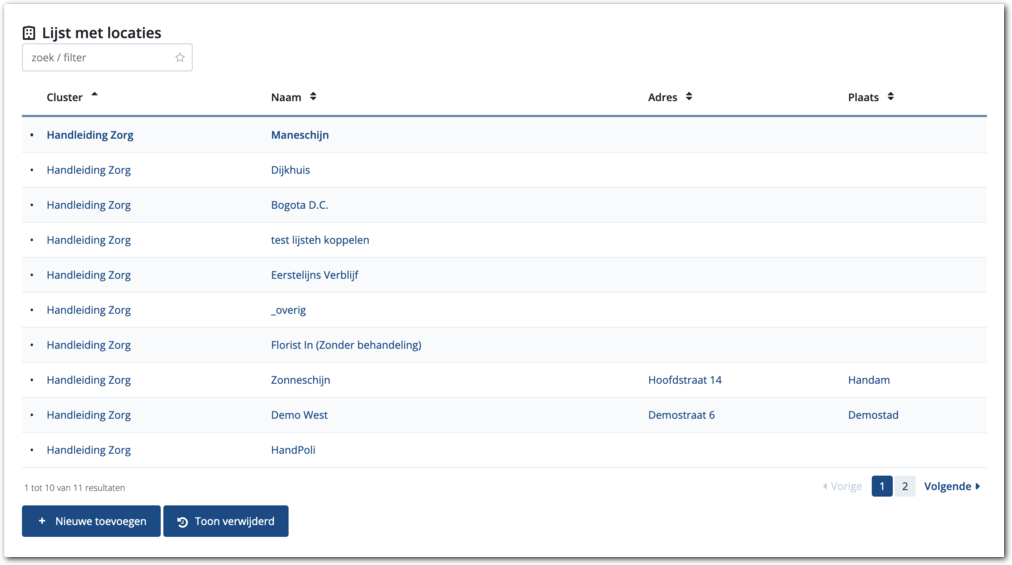Select page 1 in pagination
Screen dimensions: 1012x565
(x=881, y=487)
